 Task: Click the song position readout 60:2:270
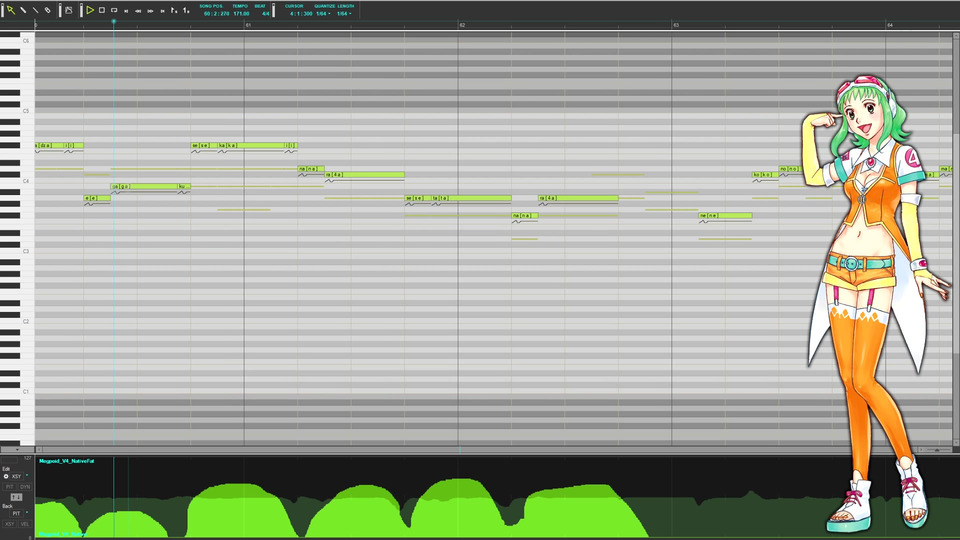[x=216, y=13]
